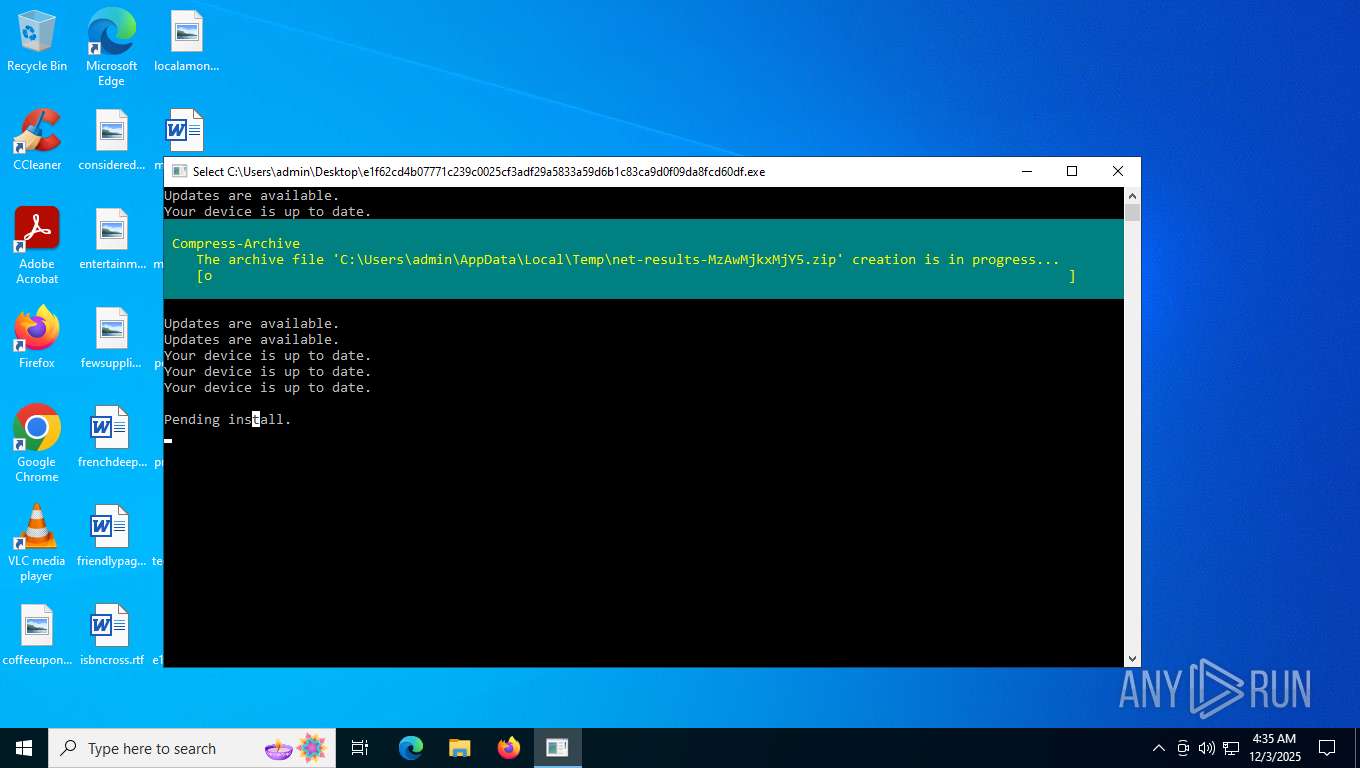The image size is (1360, 768).
Task: Select the localamon image file icon
Action: (x=186, y=42)
